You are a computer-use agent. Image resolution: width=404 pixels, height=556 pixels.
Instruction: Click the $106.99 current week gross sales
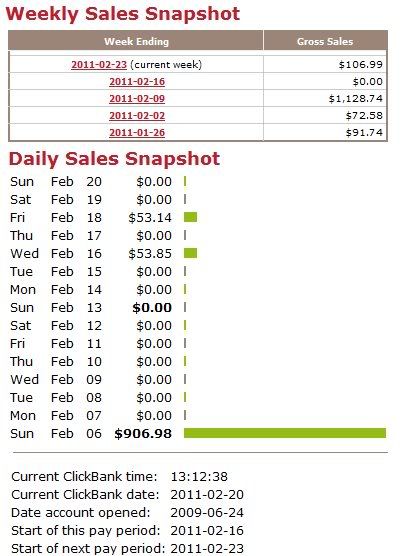pyautogui.click(x=361, y=65)
